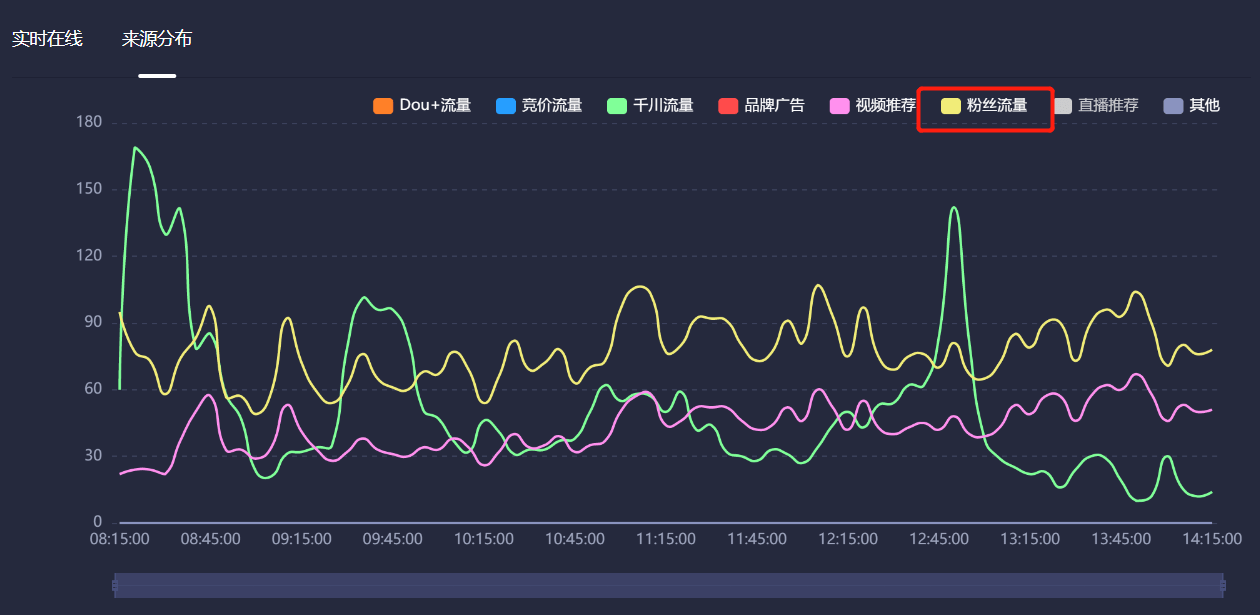Click the yellow 粉丝流量 color swatch
The image size is (1260, 615).
[951, 105]
